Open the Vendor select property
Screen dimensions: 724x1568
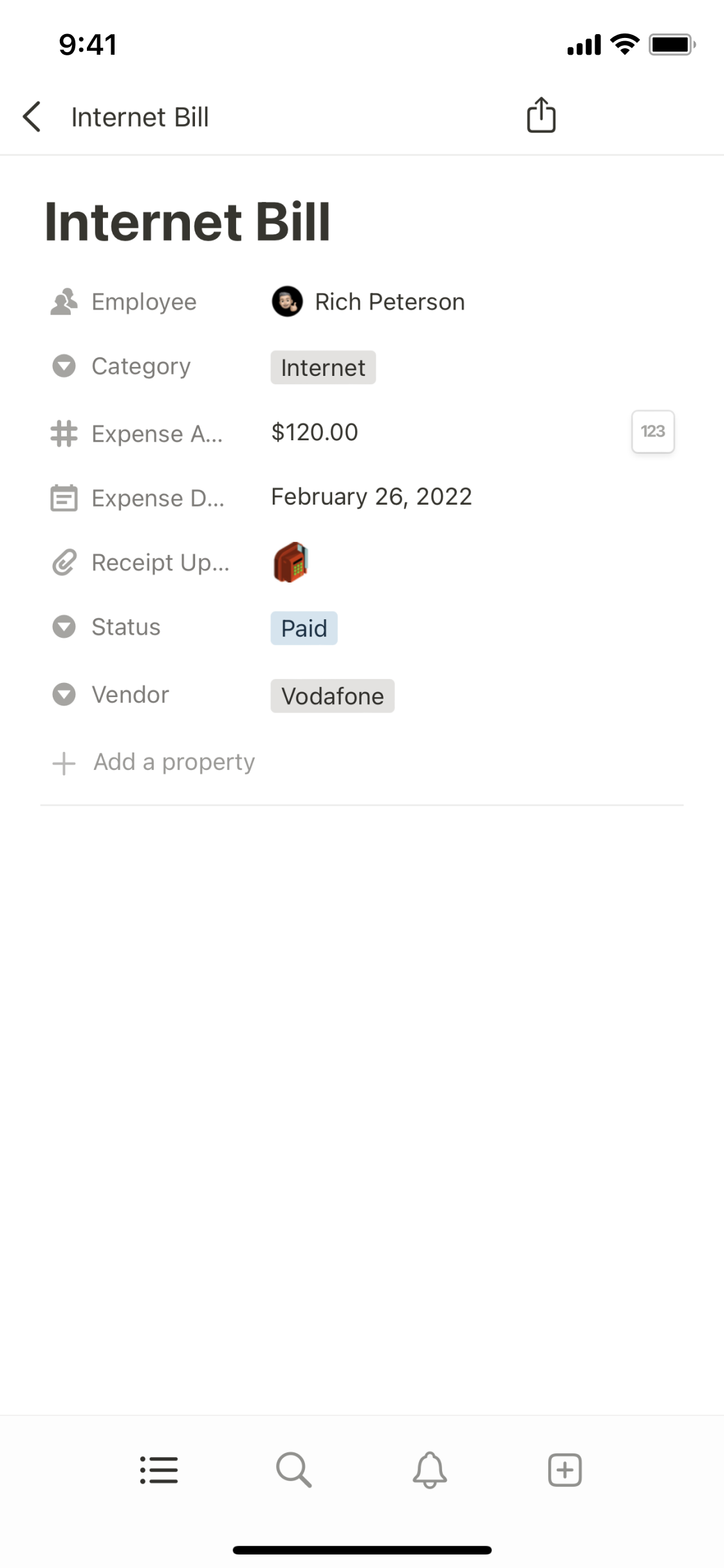point(130,695)
